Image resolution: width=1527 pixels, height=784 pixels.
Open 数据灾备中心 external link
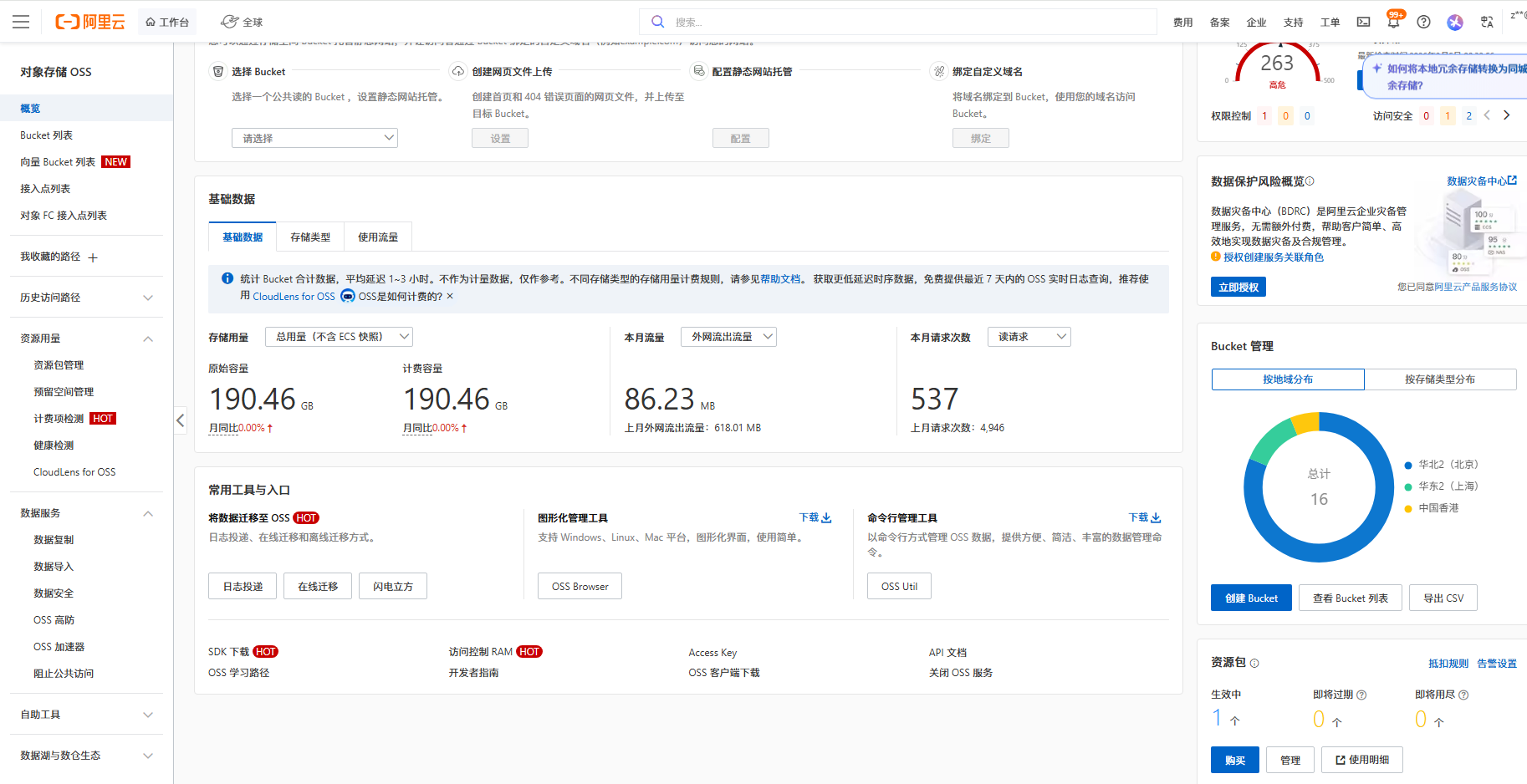(x=1482, y=181)
